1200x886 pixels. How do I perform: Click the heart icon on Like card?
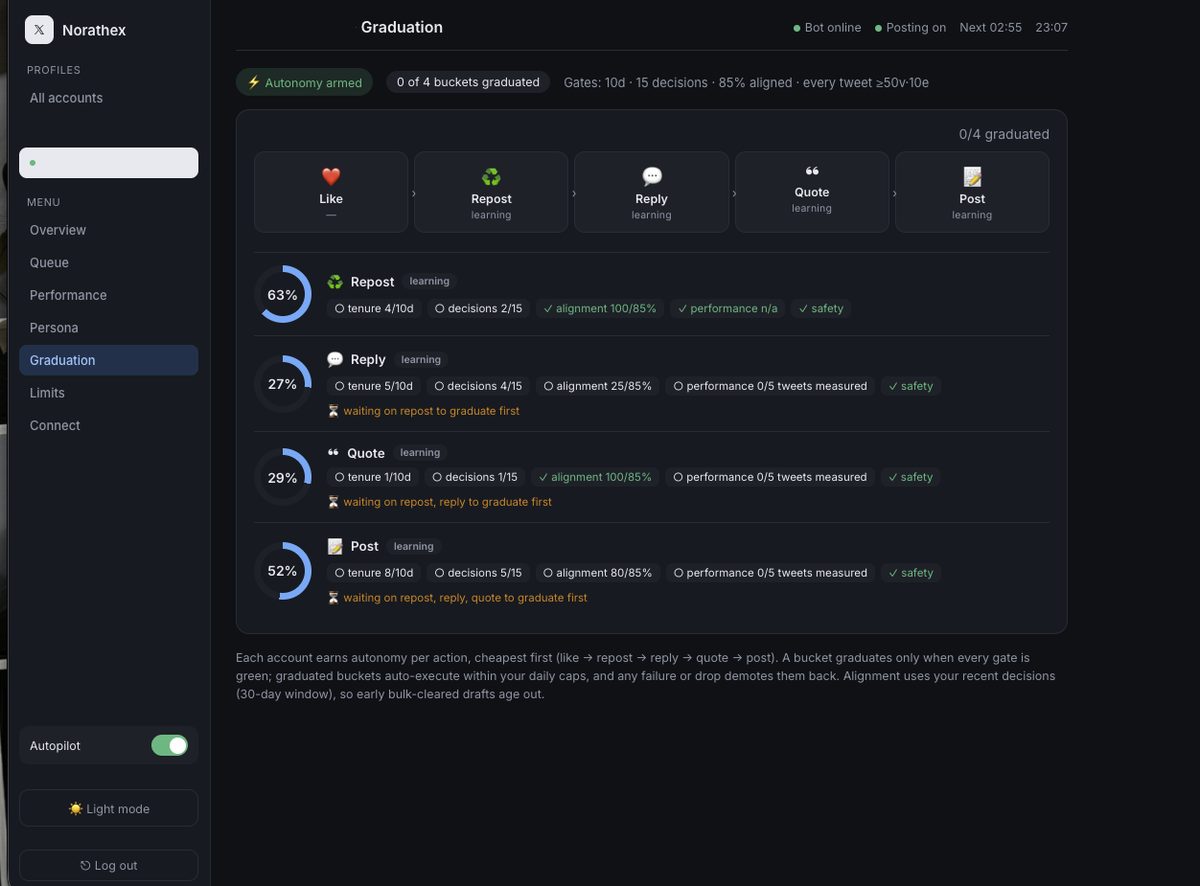coord(331,177)
